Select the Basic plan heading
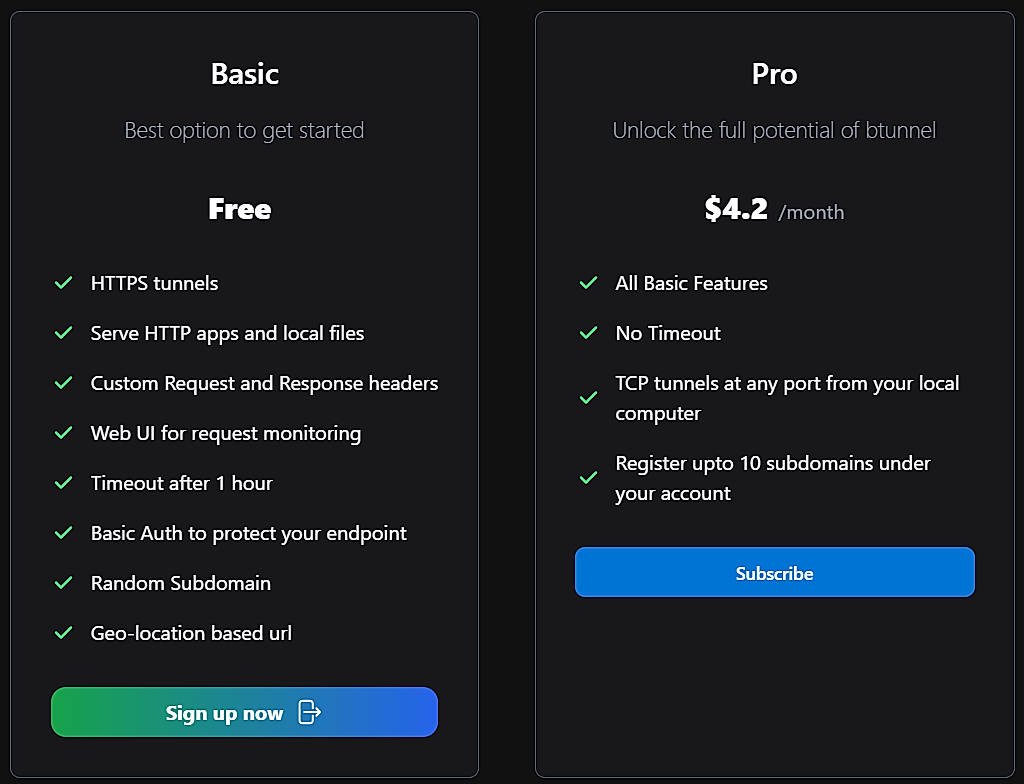Viewport: 1024px width, 784px height. [244, 73]
